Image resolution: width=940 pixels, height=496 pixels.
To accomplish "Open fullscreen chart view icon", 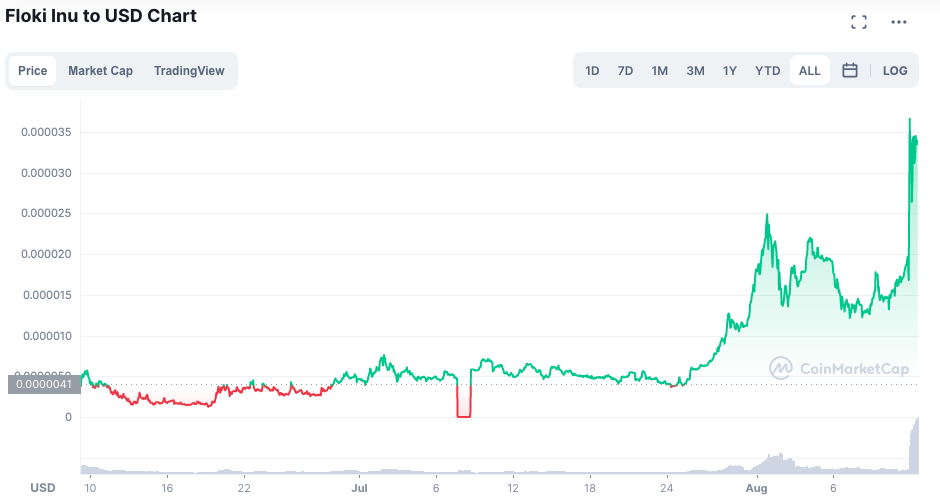I will pos(858,22).
